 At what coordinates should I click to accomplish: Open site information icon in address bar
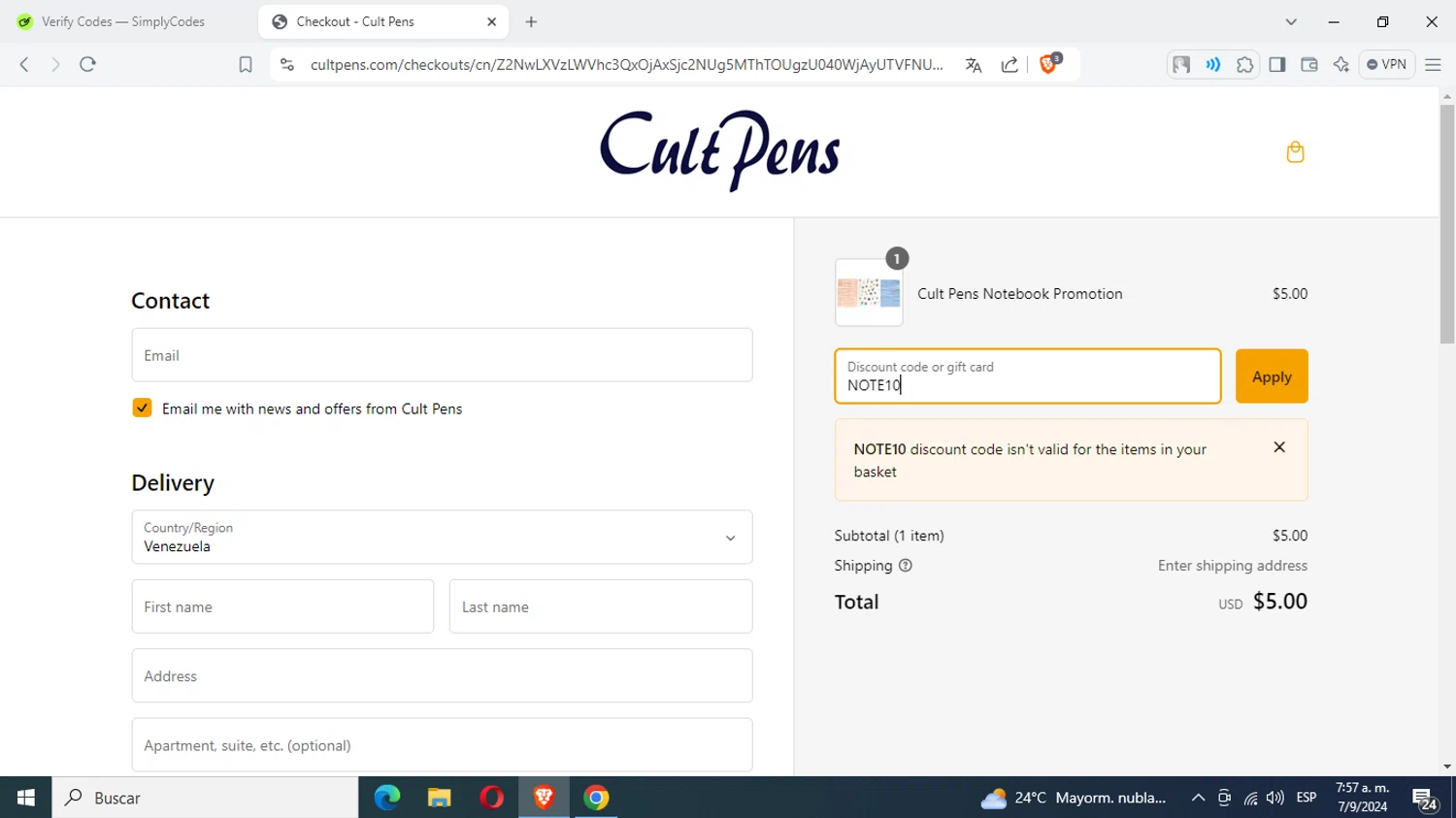286,64
